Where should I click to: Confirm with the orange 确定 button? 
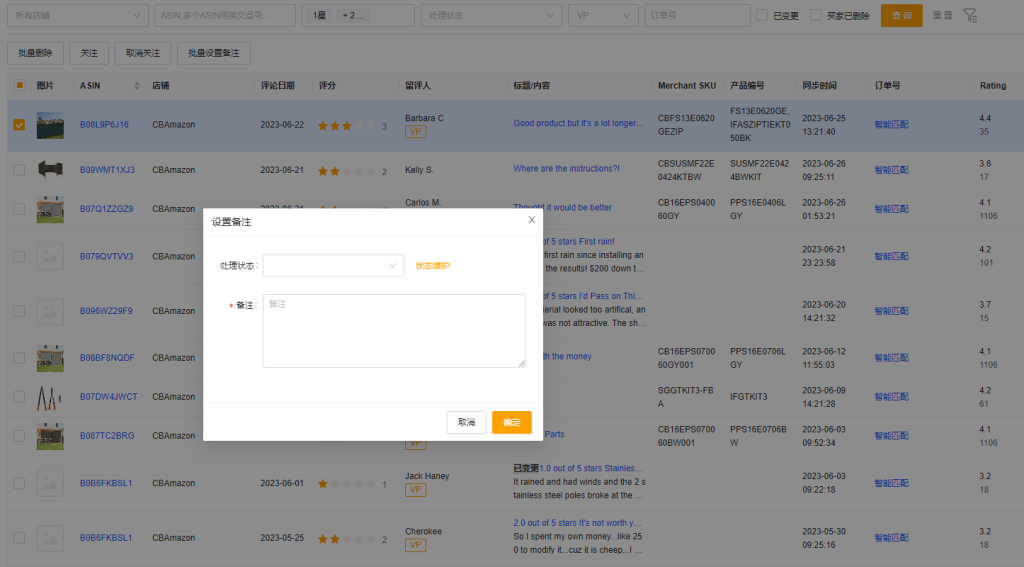511,422
